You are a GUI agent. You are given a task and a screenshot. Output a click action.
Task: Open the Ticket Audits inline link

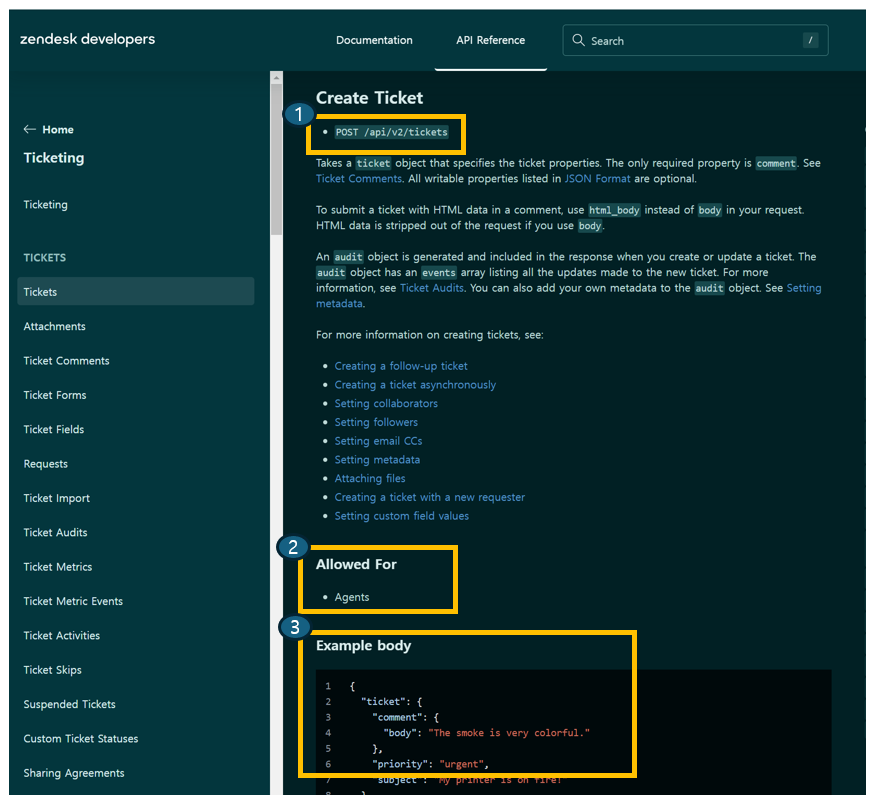(432, 288)
